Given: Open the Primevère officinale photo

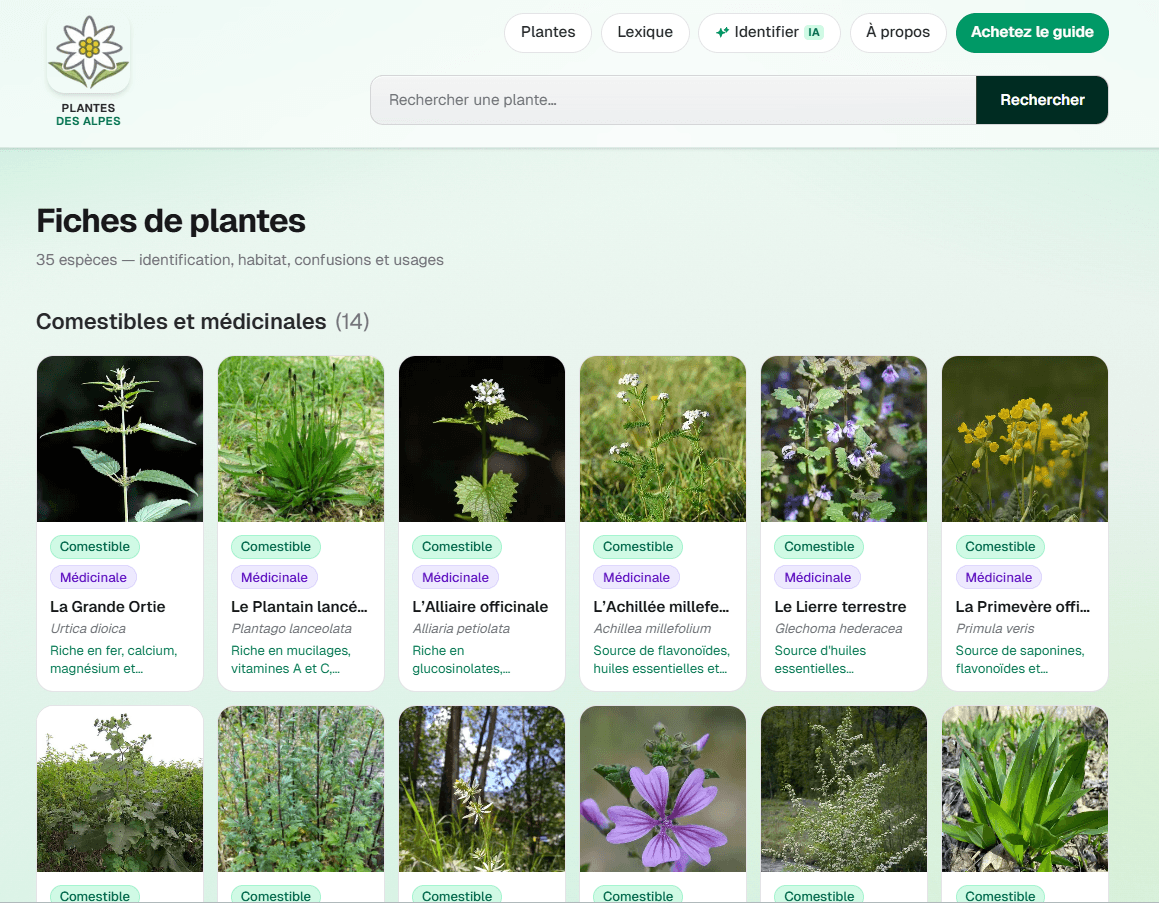Looking at the screenshot, I should click(1025, 439).
